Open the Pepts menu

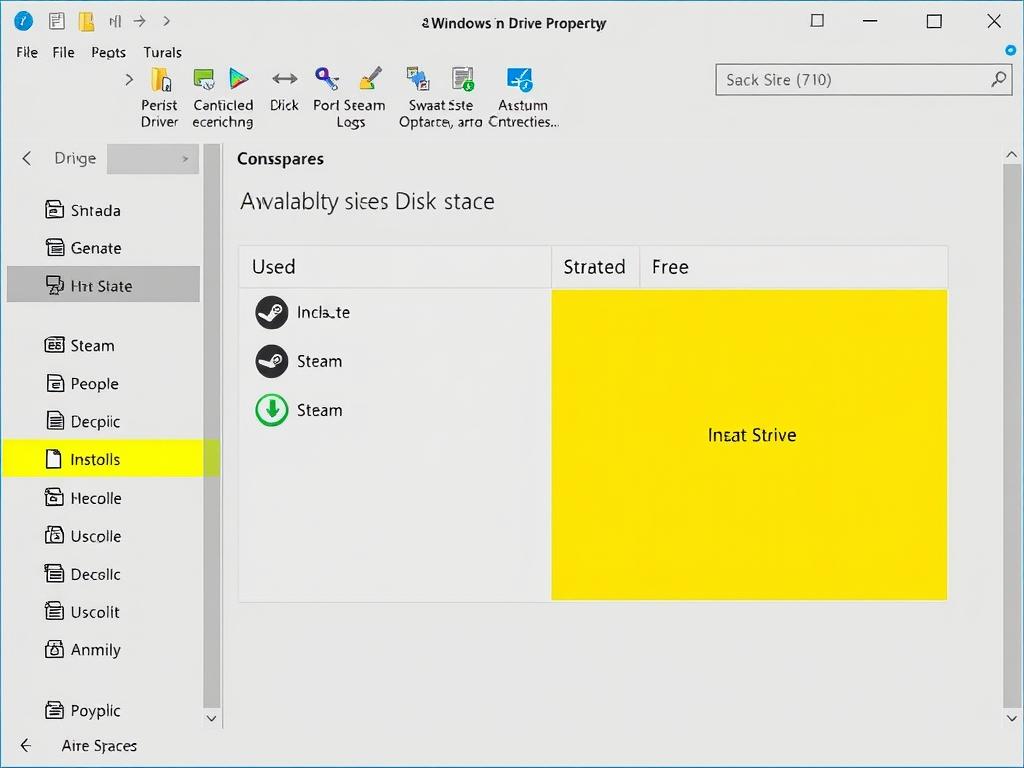pos(108,52)
